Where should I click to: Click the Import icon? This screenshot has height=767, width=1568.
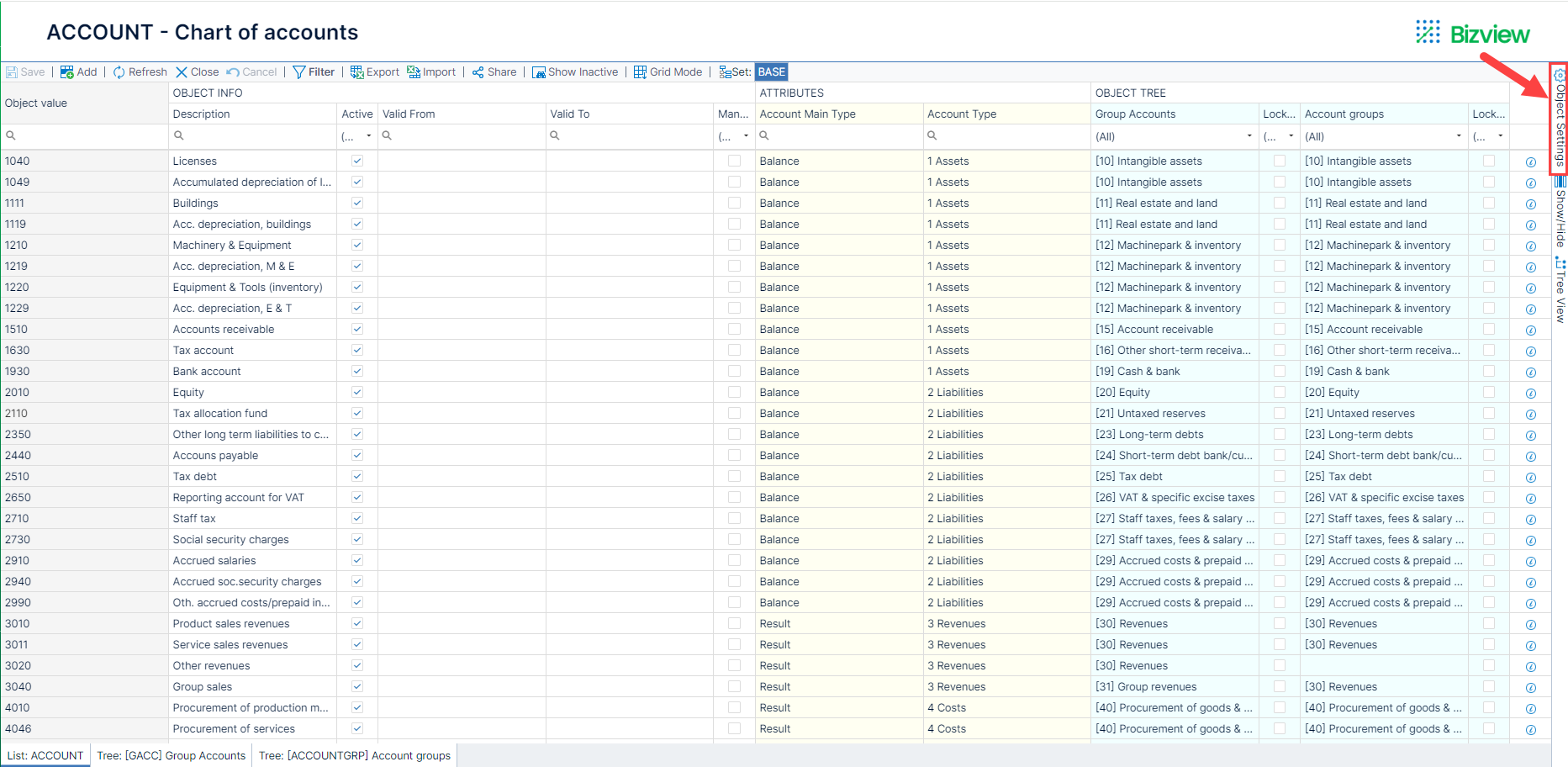(414, 72)
